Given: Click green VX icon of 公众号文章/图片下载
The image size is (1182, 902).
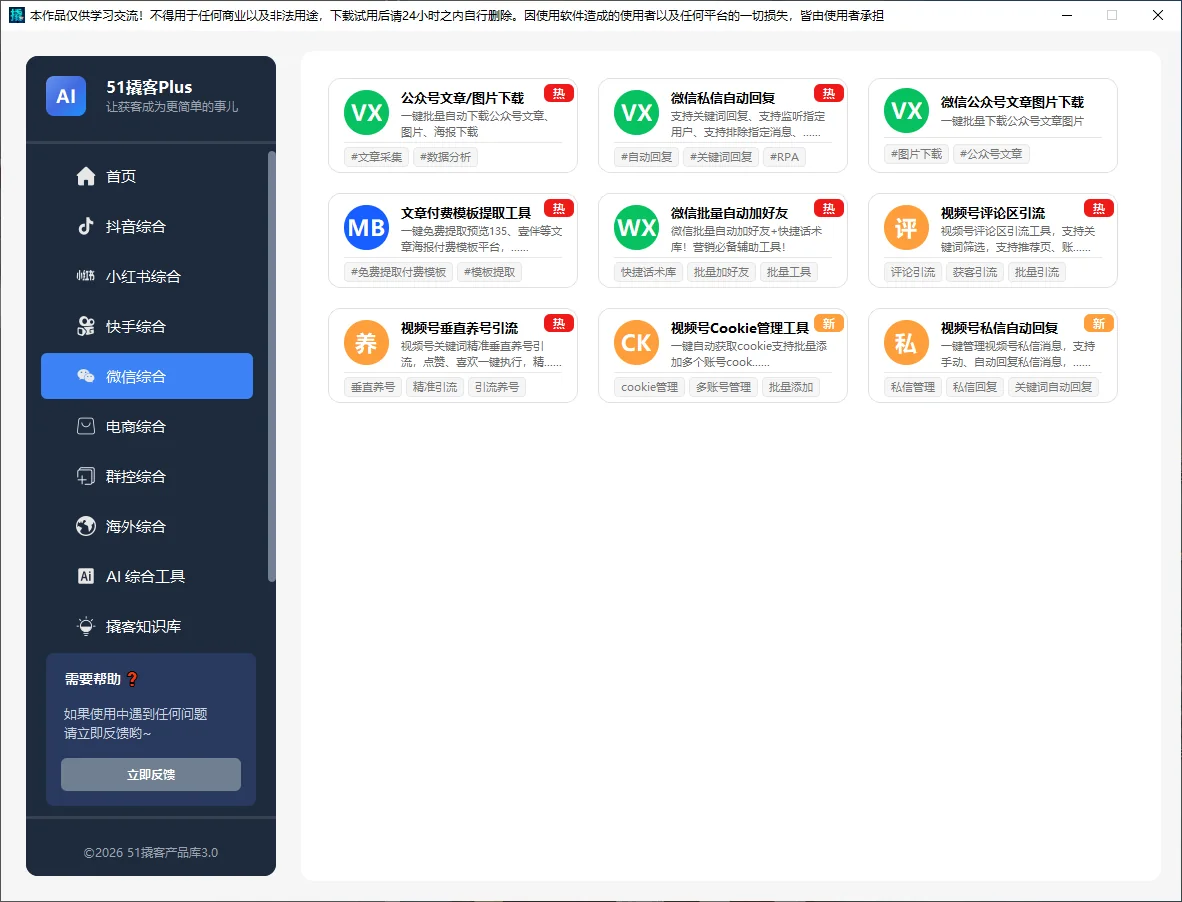Looking at the screenshot, I should pyautogui.click(x=366, y=112).
